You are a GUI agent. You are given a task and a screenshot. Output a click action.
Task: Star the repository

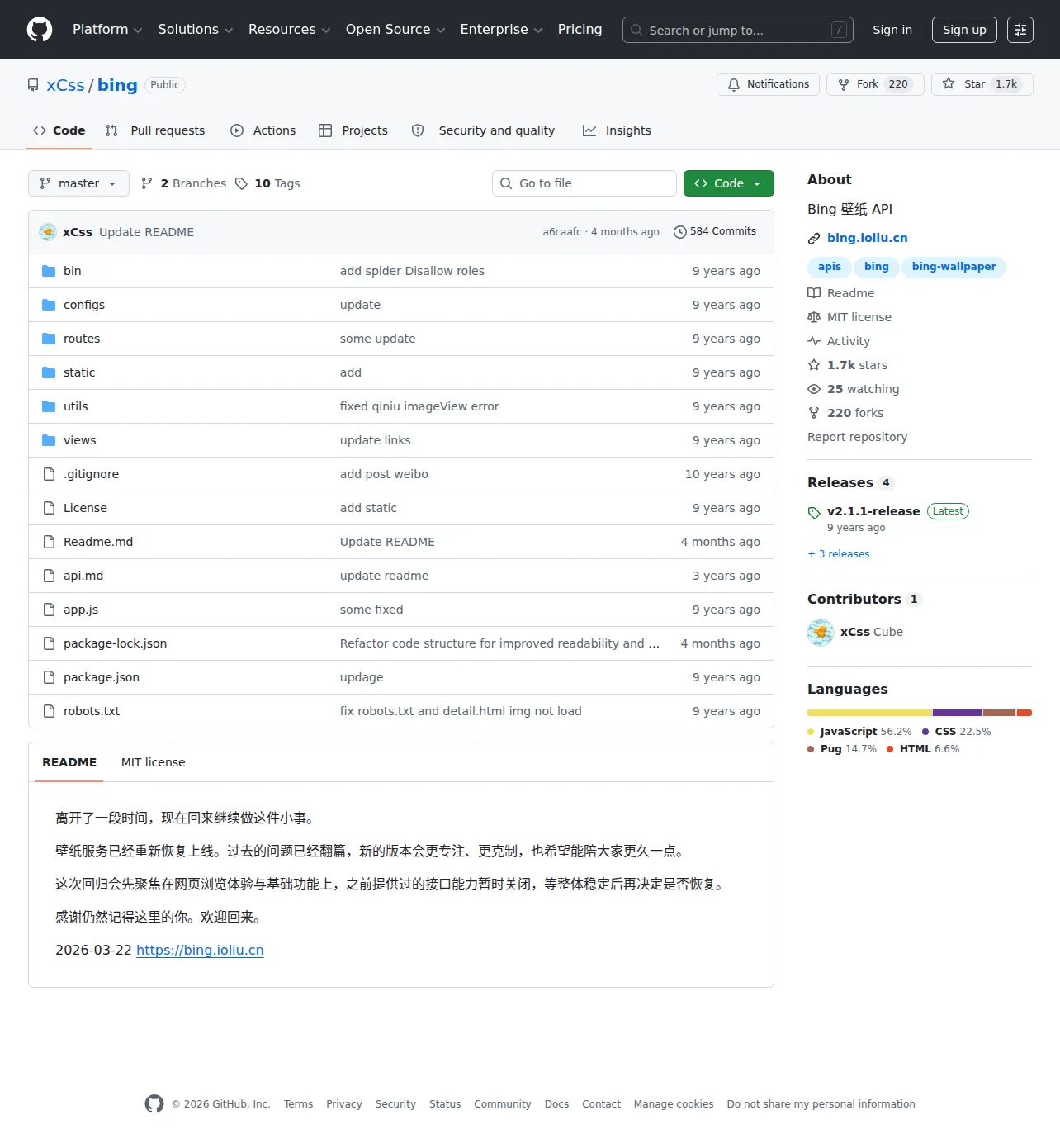(982, 84)
